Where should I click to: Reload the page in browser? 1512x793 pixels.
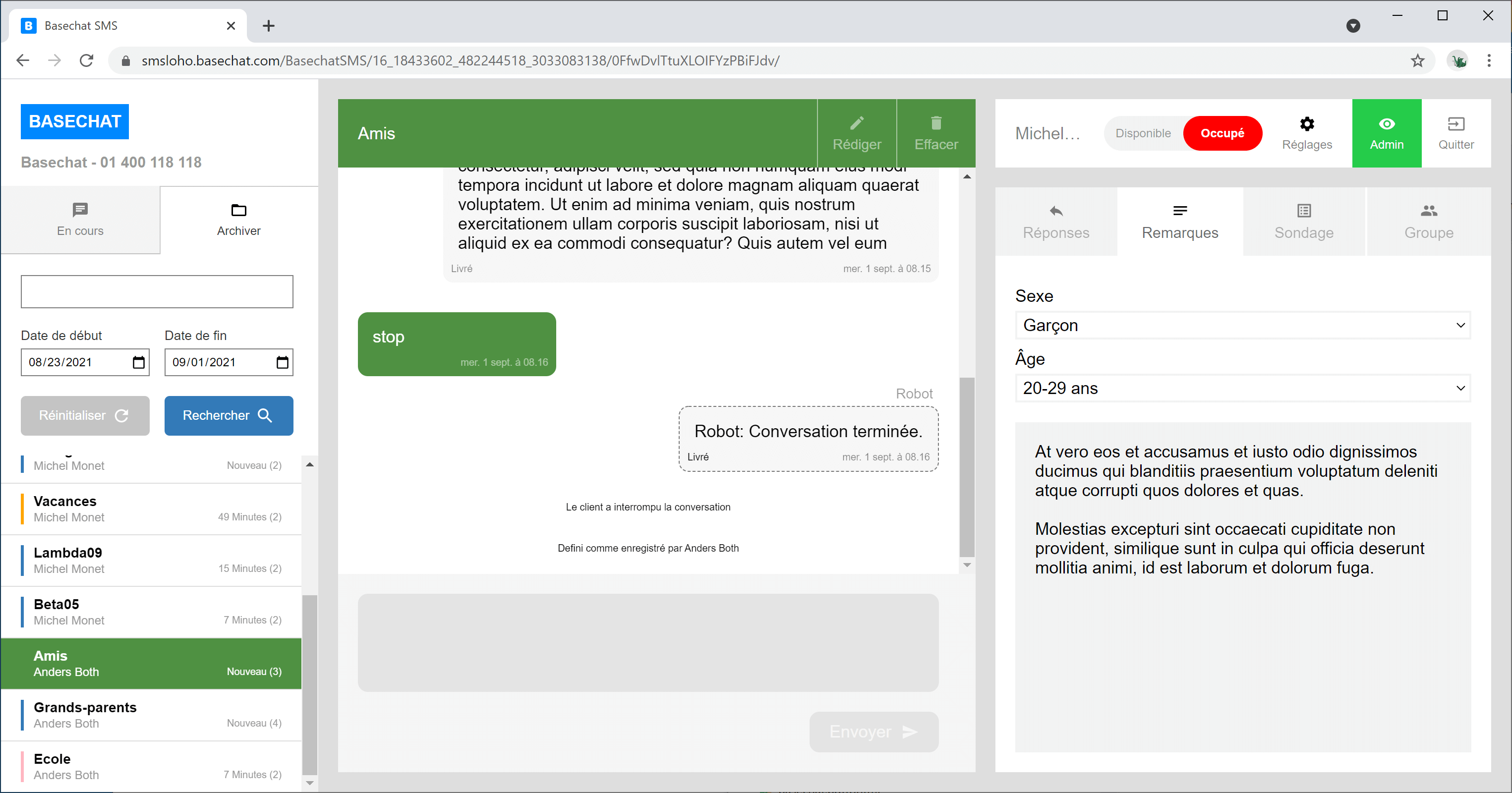86,60
